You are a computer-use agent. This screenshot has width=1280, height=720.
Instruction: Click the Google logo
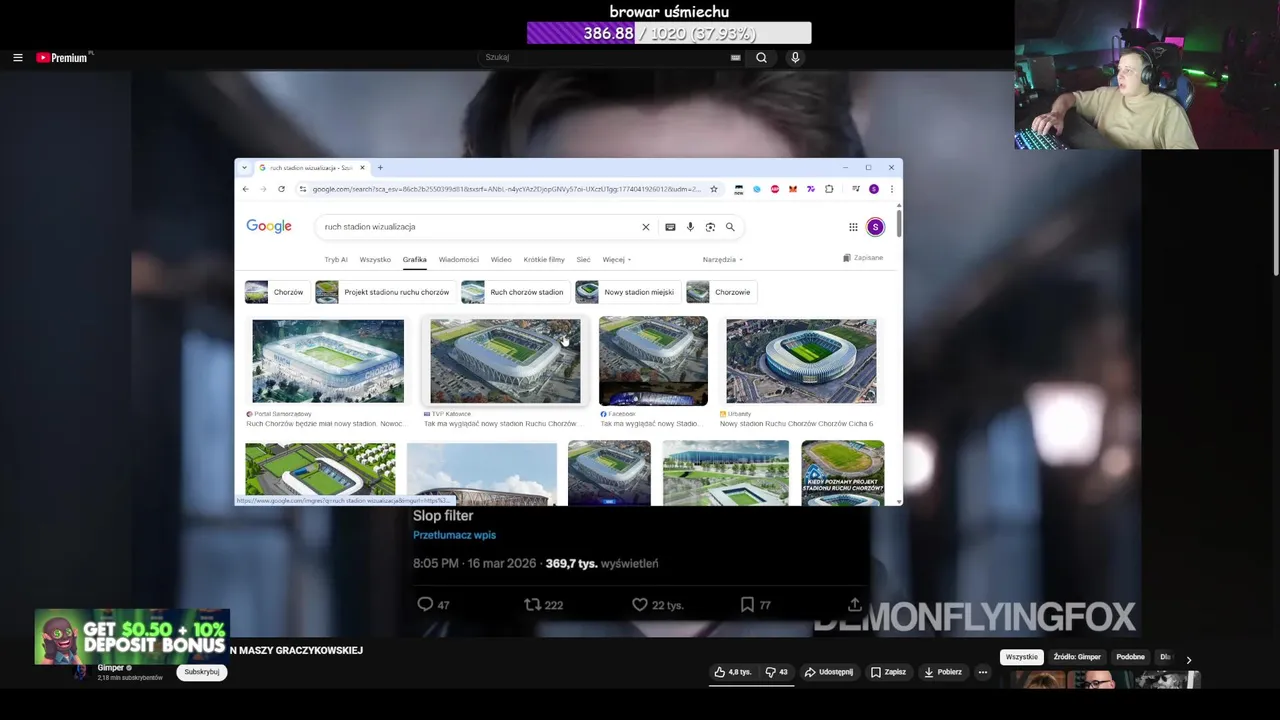point(269,227)
